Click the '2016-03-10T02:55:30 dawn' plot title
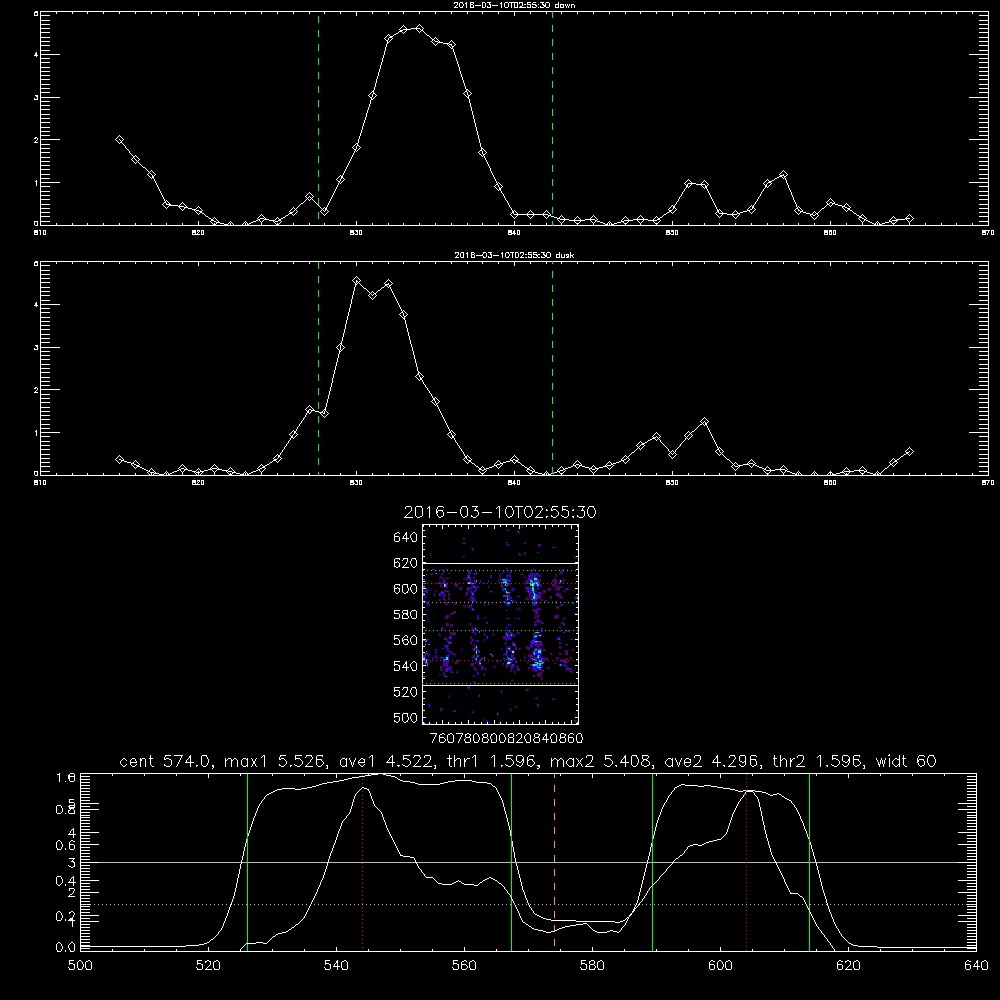1000x1000 pixels. point(514,5)
